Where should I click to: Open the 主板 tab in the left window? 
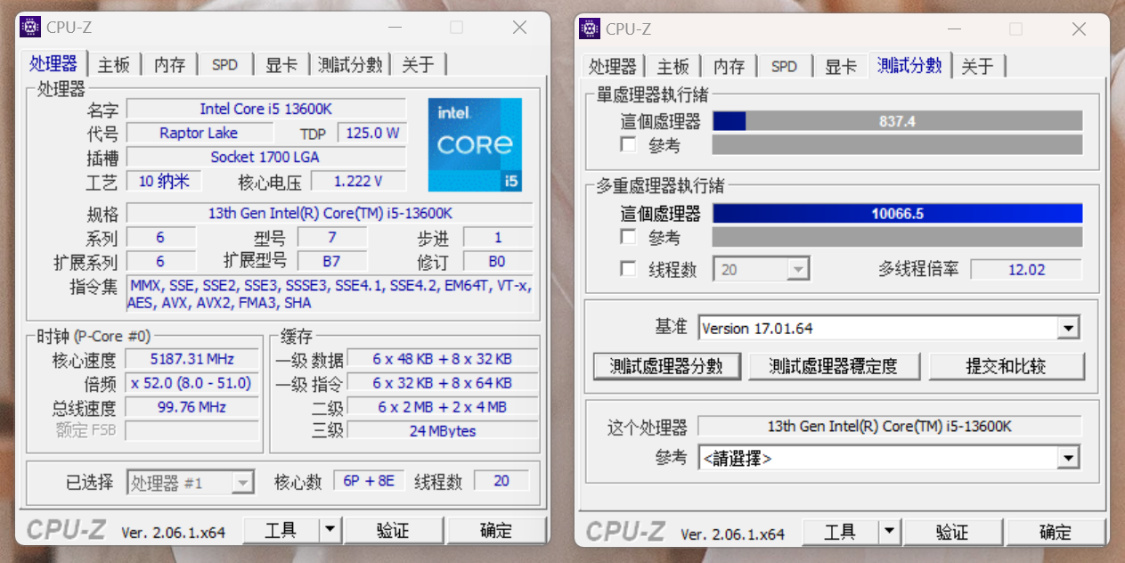click(113, 65)
